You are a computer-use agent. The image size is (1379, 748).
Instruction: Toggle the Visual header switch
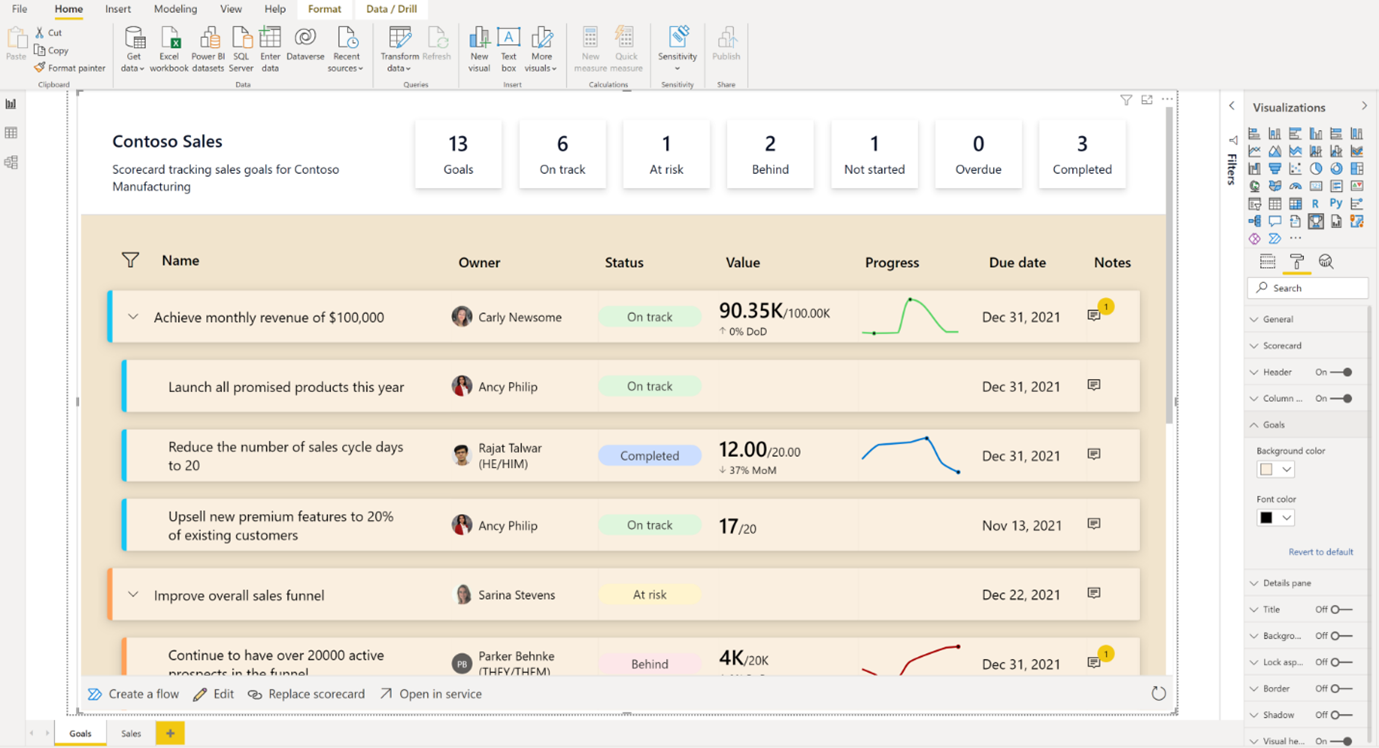(x=1342, y=741)
